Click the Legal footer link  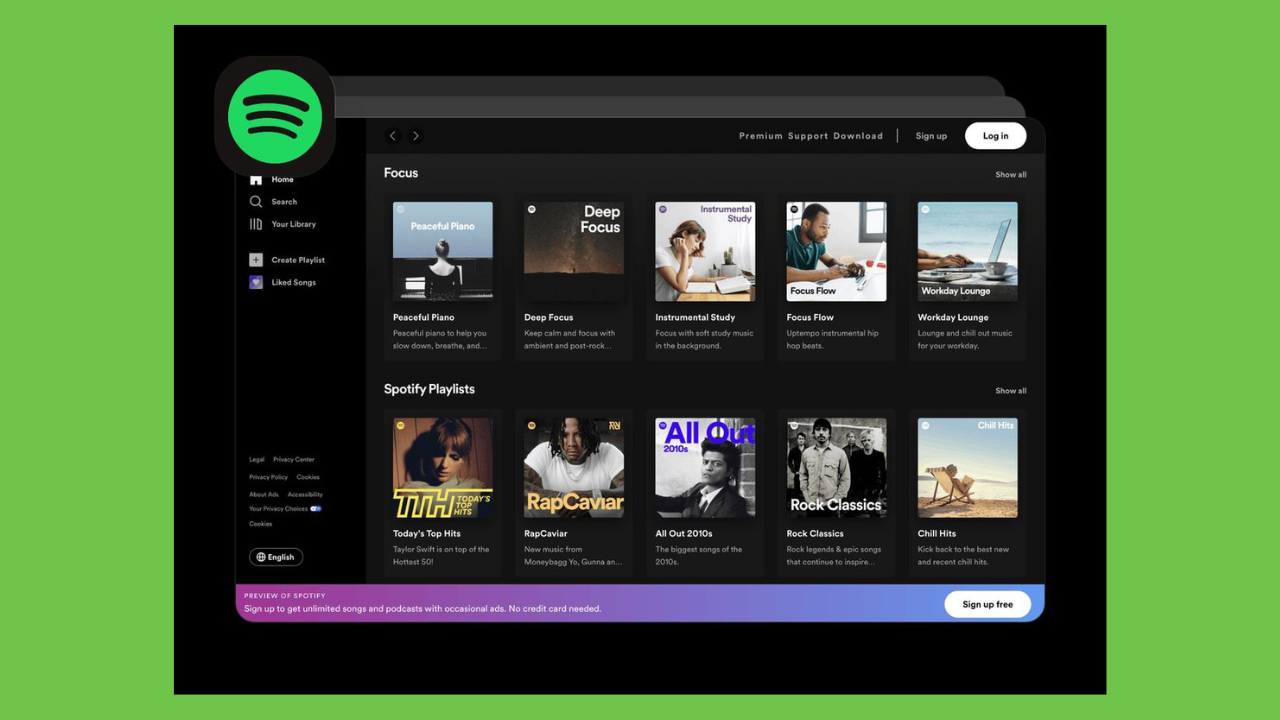257,460
